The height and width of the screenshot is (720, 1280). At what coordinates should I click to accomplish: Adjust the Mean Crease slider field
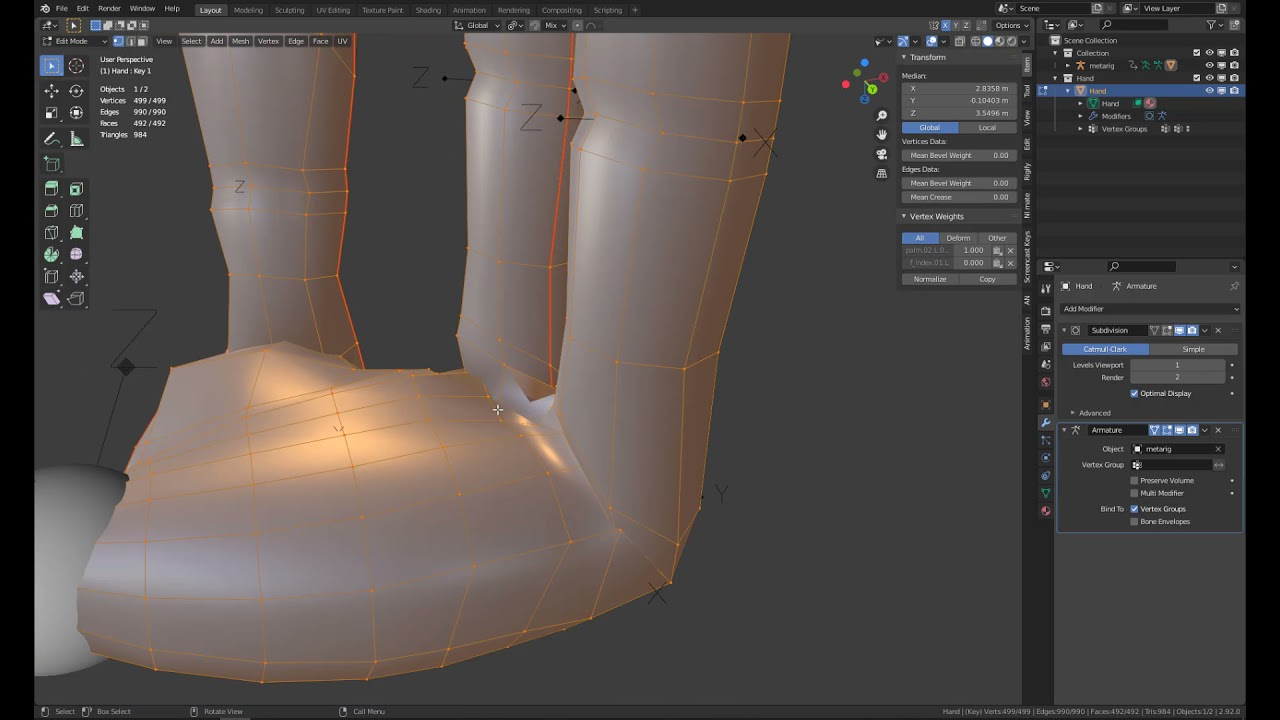[958, 197]
